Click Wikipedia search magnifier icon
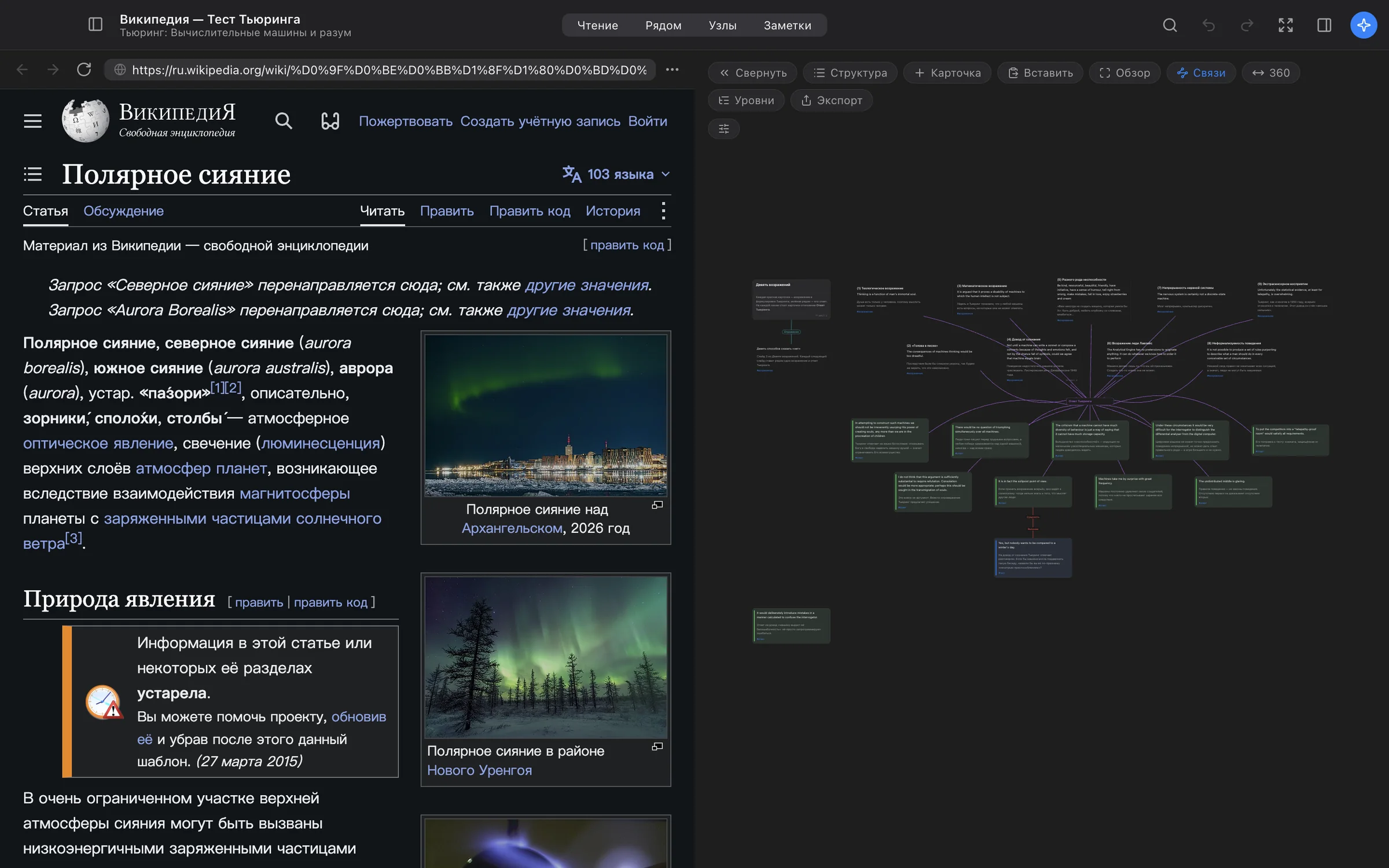 pos(284,121)
